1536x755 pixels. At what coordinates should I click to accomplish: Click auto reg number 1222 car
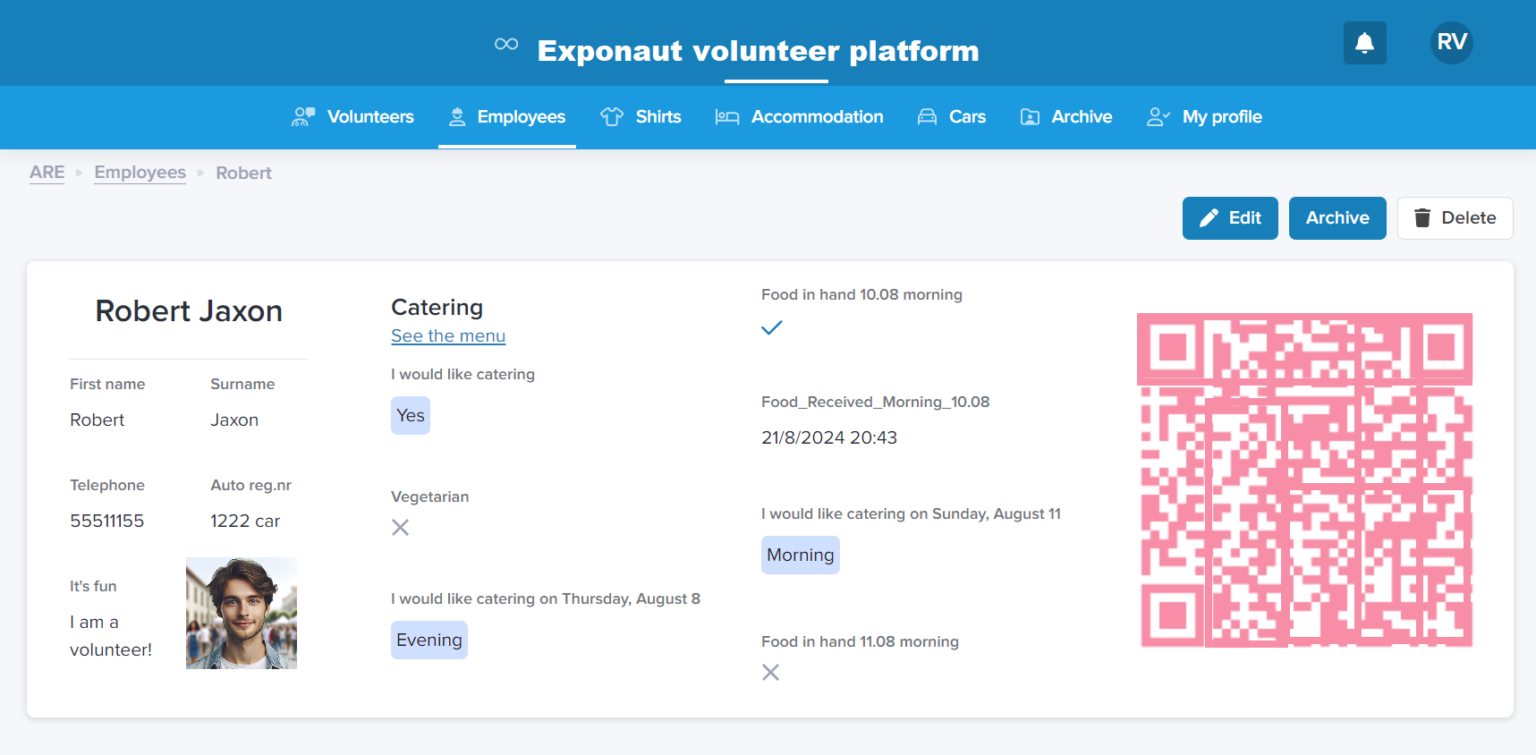coord(245,521)
